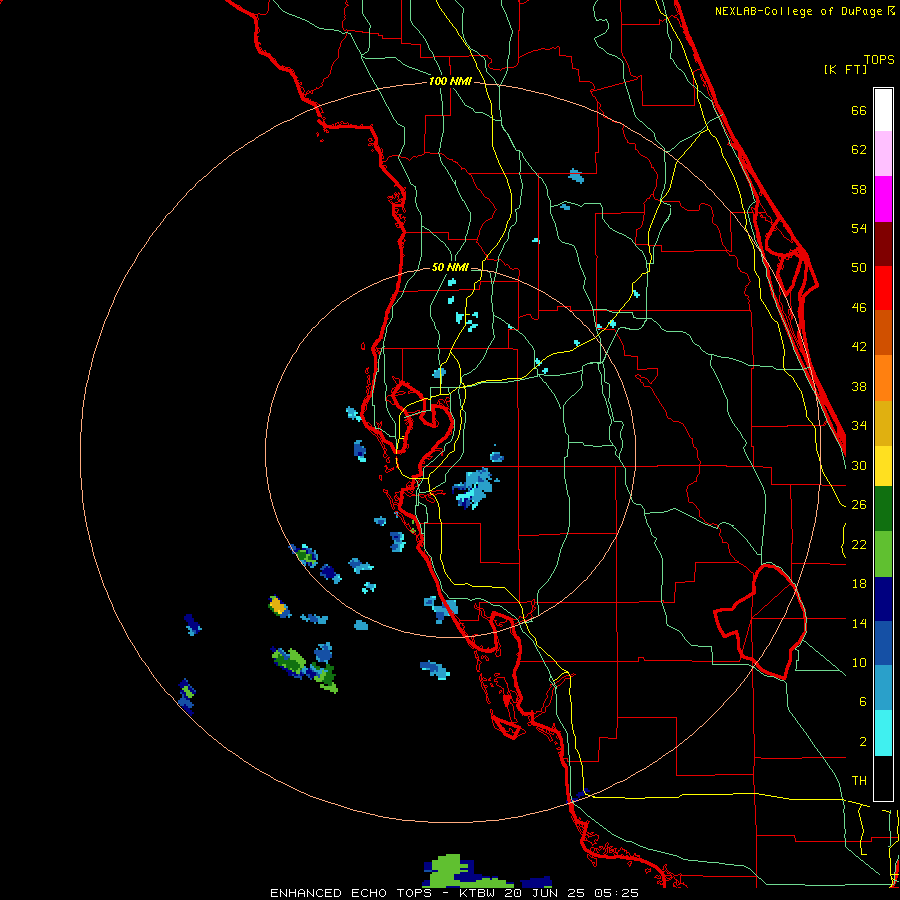Click the dark orange legend swatch
The height and width of the screenshot is (900, 900).
pos(883,333)
